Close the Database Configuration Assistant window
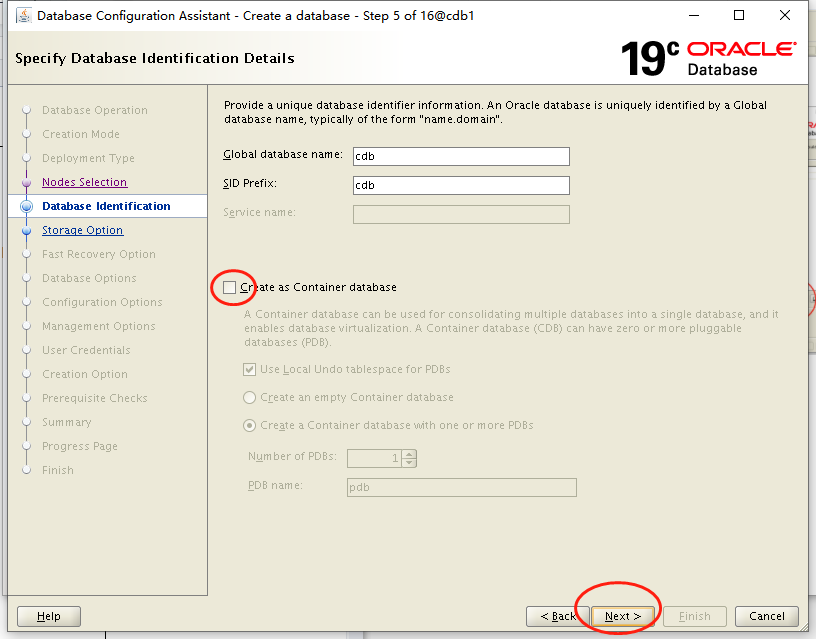This screenshot has width=816, height=639. point(785,16)
